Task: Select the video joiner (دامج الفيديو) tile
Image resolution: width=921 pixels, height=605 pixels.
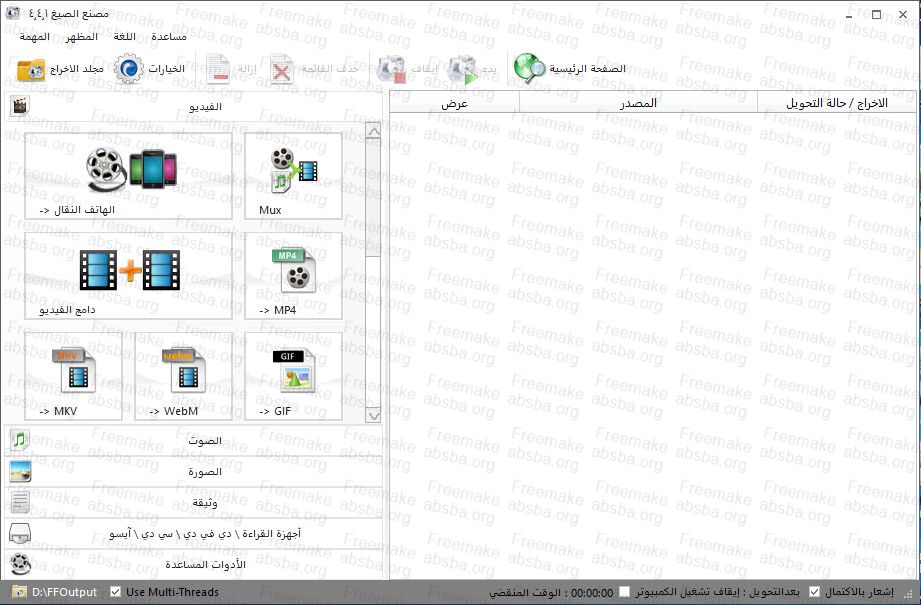Action: 129,276
